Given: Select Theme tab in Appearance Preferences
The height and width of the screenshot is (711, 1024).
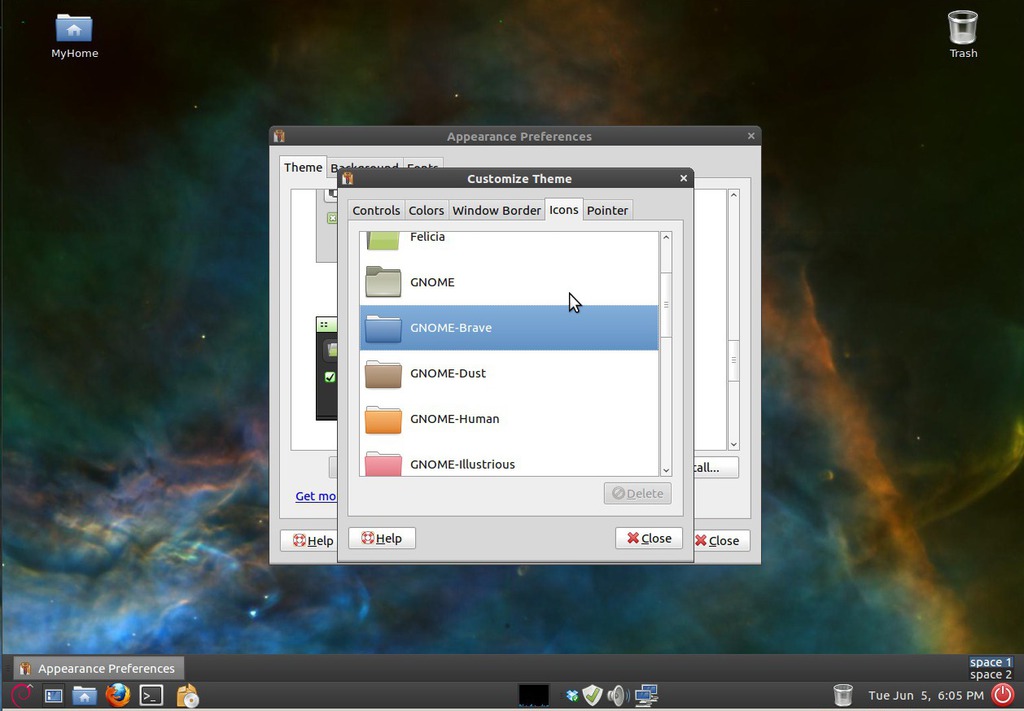Looking at the screenshot, I should [x=302, y=167].
